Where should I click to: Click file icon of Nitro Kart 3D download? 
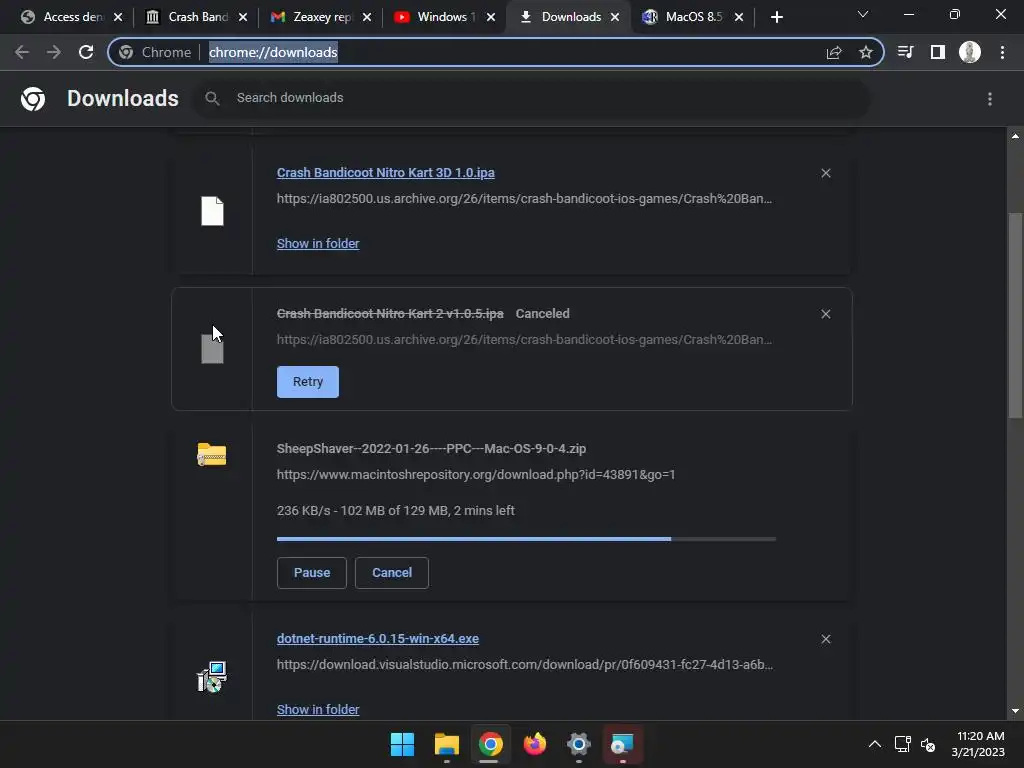(x=212, y=211)
